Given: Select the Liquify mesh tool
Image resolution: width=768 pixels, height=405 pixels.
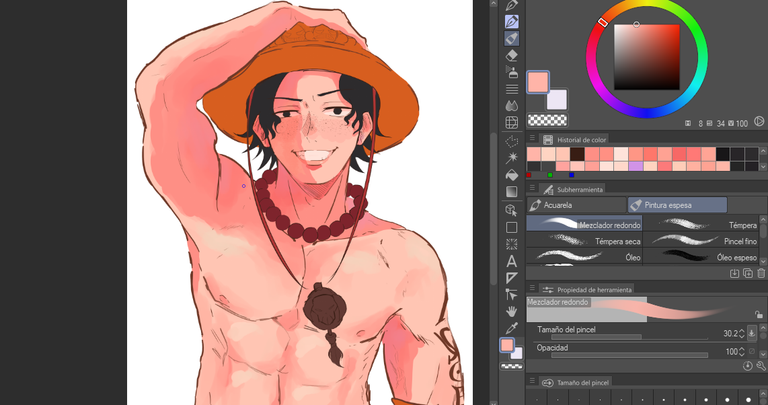Looking at the screenshot, I should tap(512, 122).
